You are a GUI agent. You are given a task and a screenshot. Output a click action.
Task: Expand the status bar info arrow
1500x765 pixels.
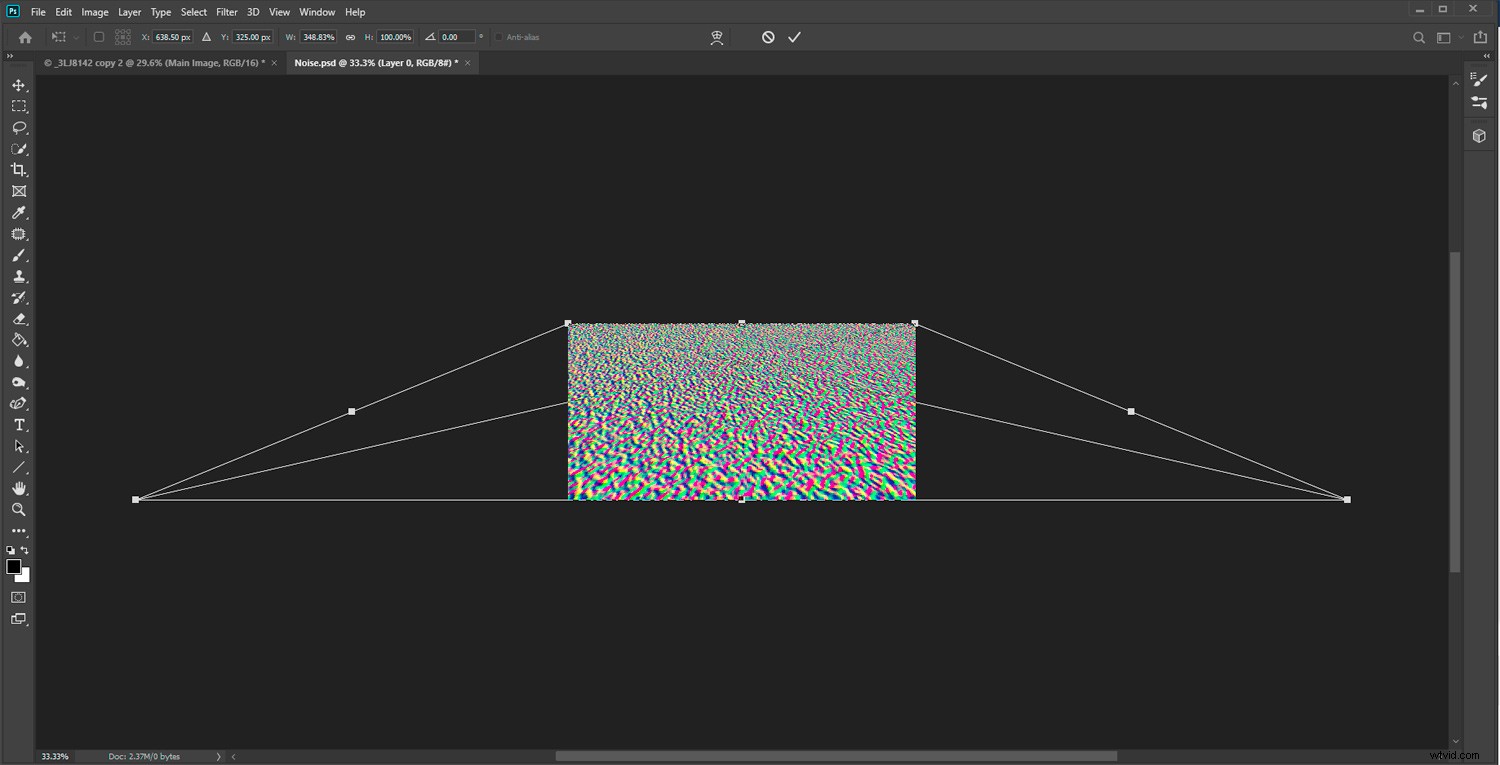pos(218,757)
